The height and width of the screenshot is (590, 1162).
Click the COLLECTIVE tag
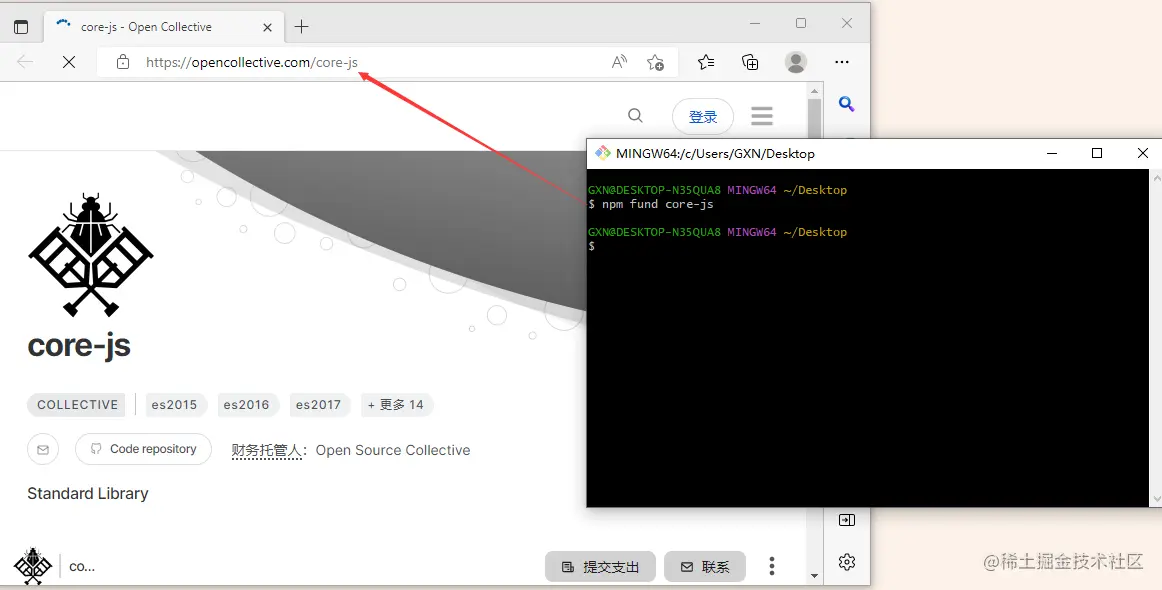tap(77, 405)
